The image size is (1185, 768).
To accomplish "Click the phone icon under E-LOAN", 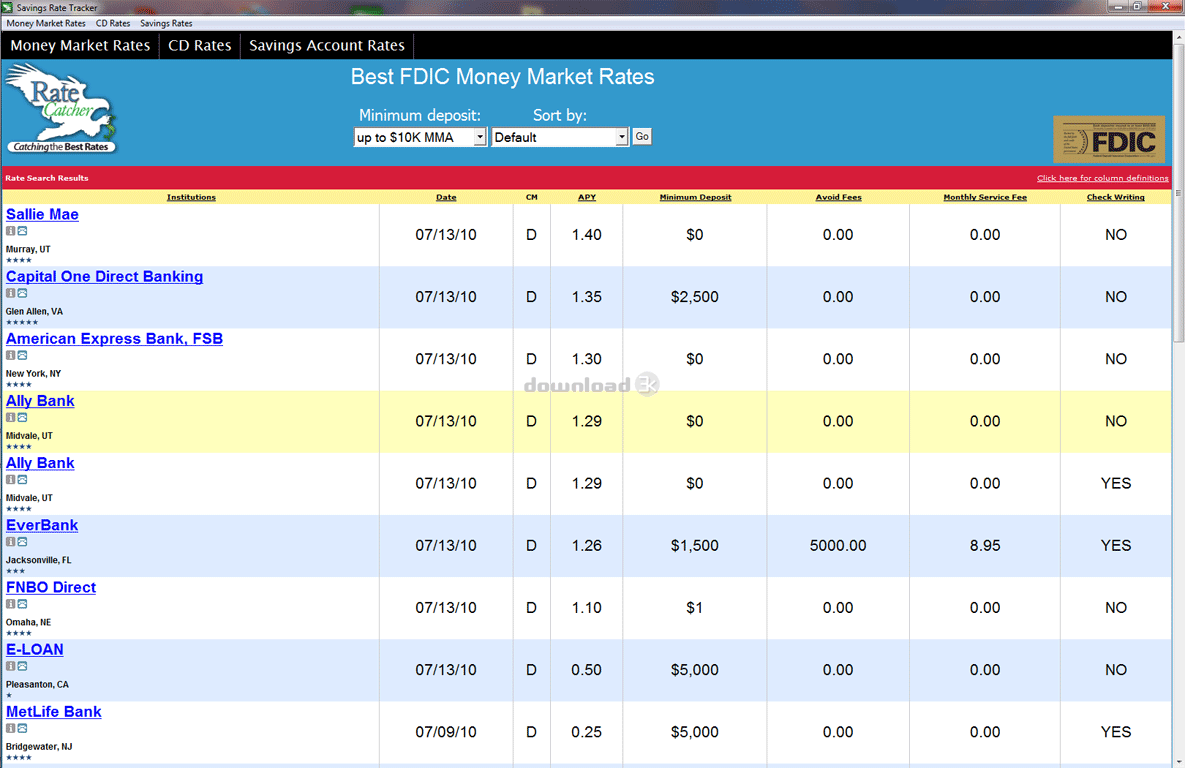I will click(x=23, y=666).
